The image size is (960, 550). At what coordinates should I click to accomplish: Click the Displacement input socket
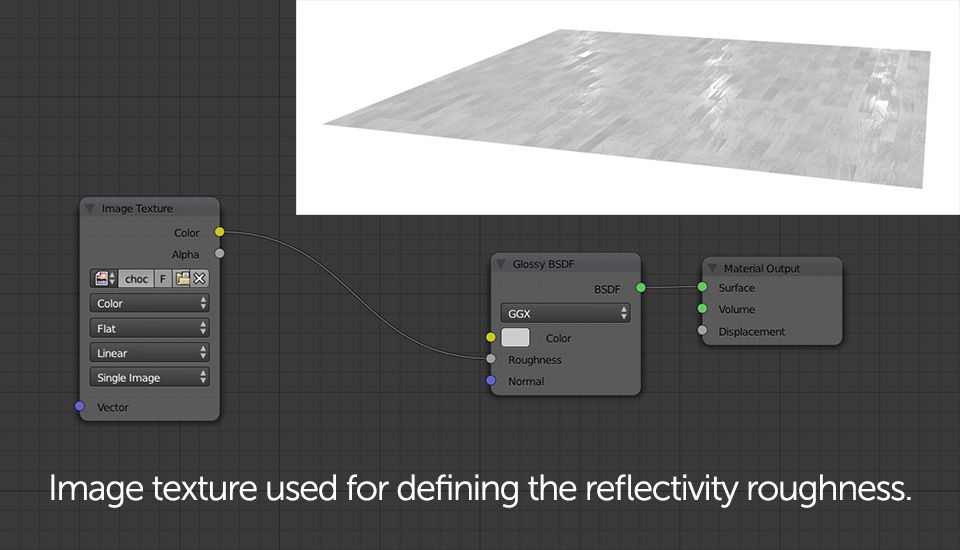702,330
